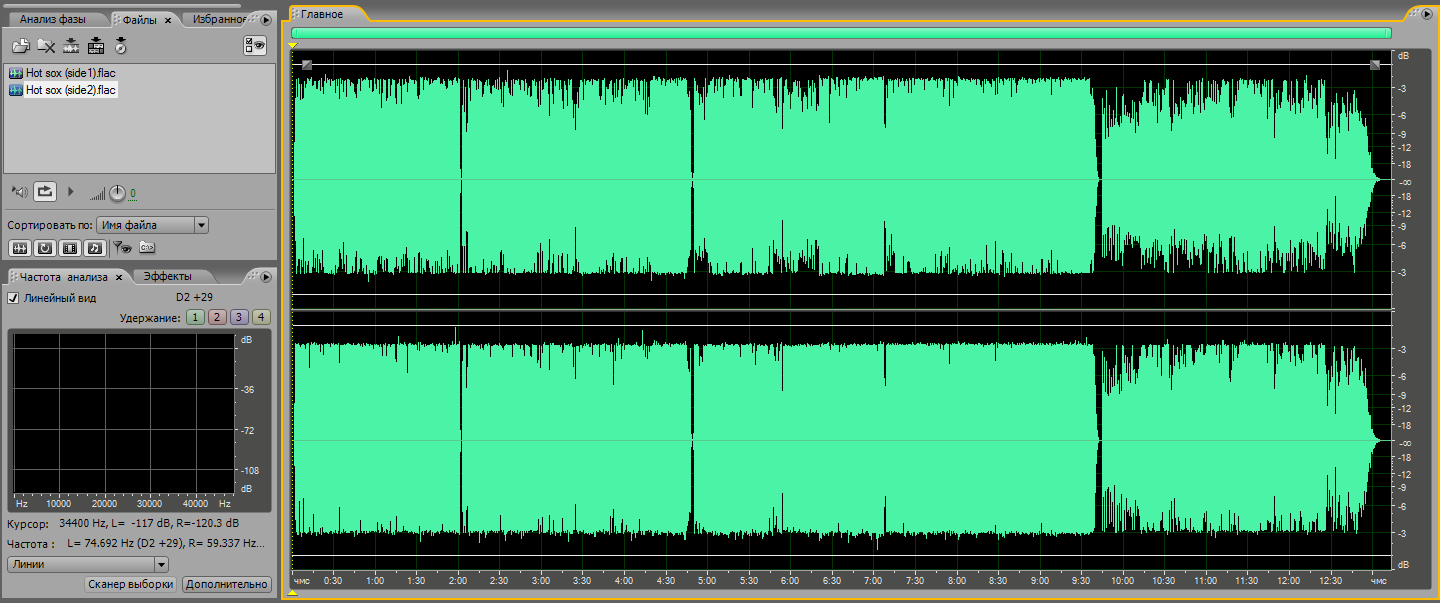
Task: Toggle the loop playback button
Action: [45, 191]
